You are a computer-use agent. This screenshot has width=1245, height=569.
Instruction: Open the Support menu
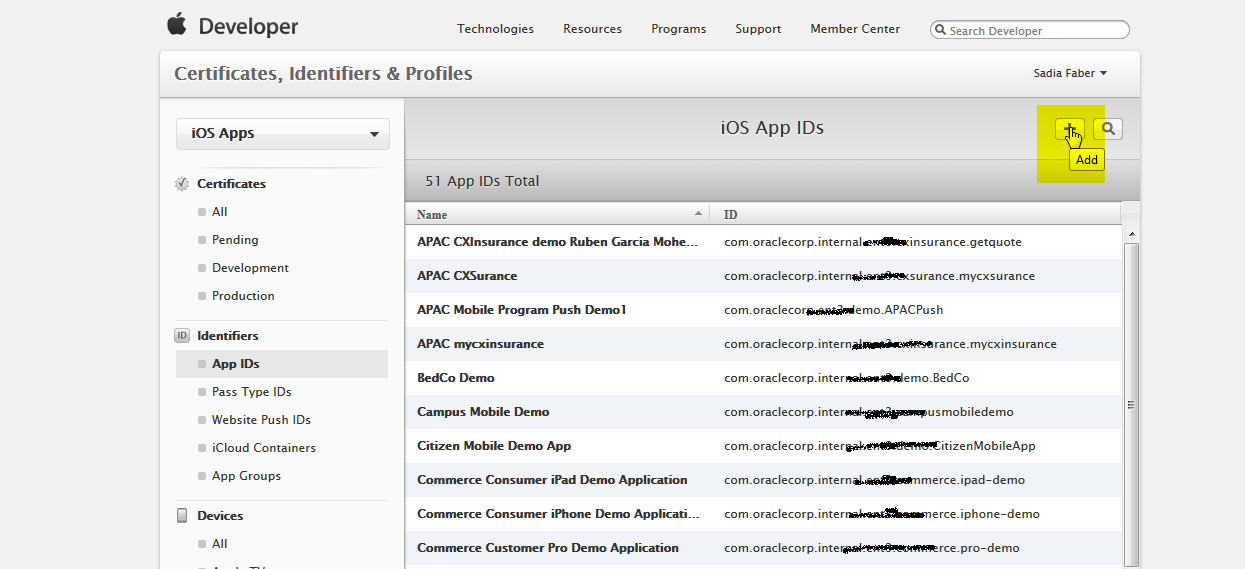point(758,29)
